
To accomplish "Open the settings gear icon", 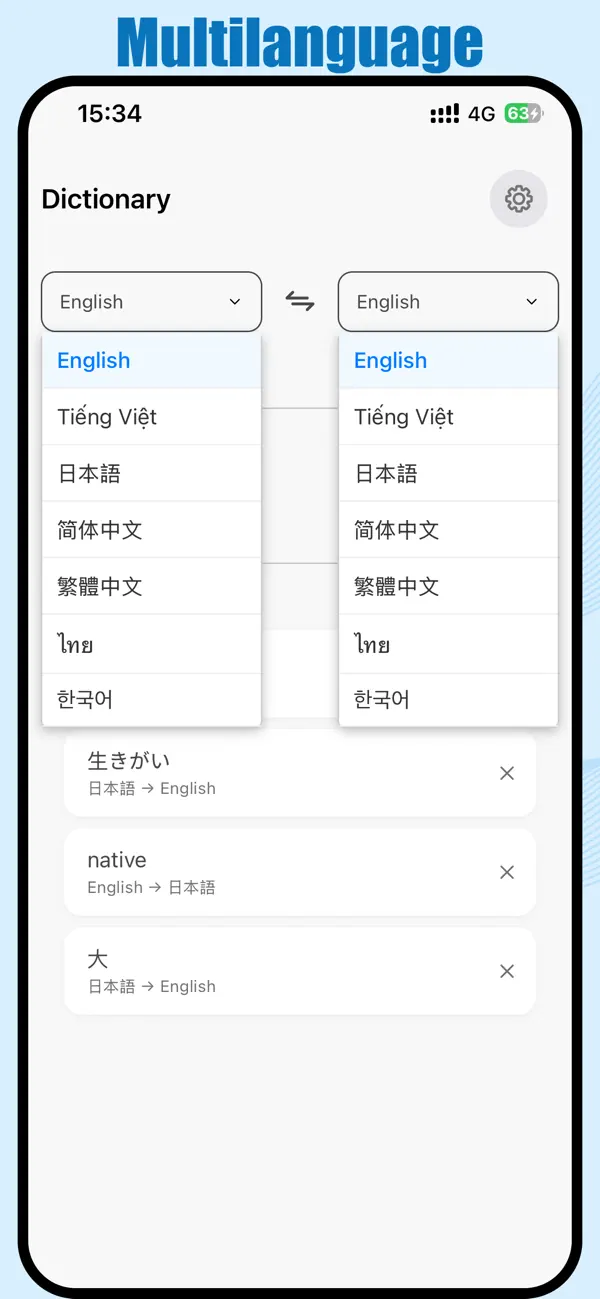I will [x=518, y=199].
